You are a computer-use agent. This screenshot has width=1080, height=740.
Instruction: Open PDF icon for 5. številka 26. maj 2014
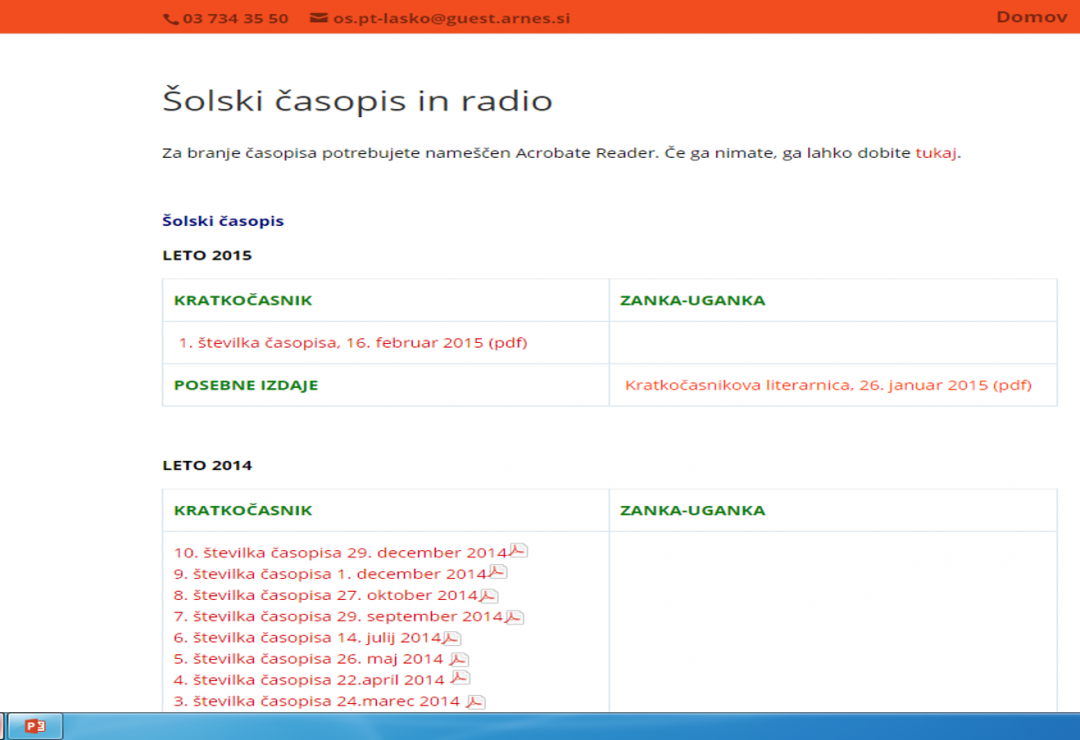point(459,659)
